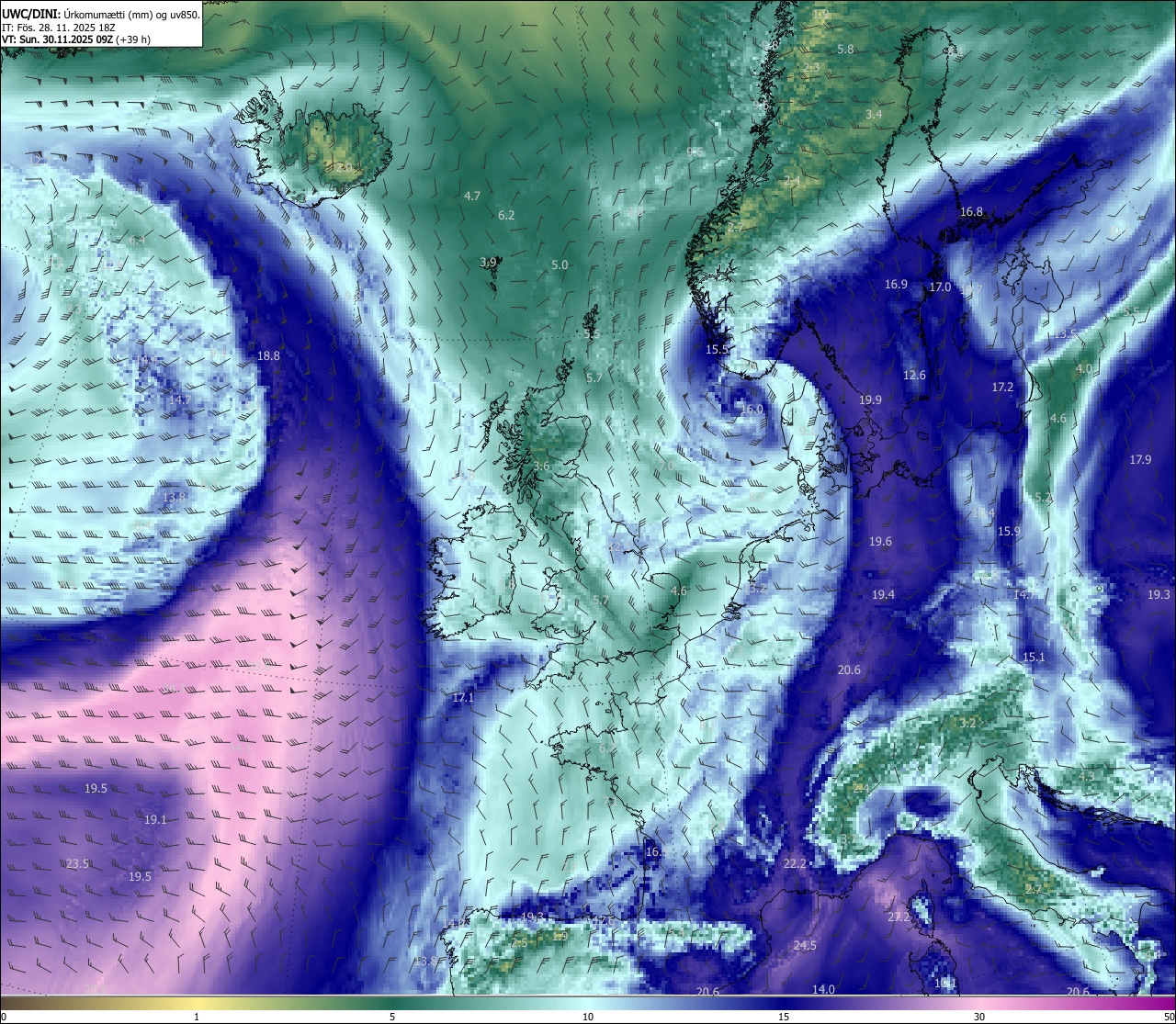Viewport: 1176px width, 1024px height.
Task: Click the 13.5 value label
Action: click(x=1066, y=333)
